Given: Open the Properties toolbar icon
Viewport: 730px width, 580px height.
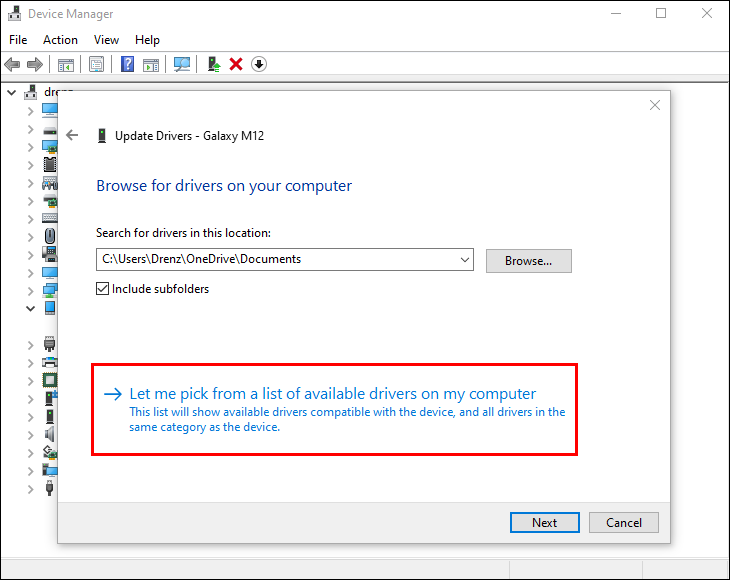Looking at the screenshot, I should 97,64.
